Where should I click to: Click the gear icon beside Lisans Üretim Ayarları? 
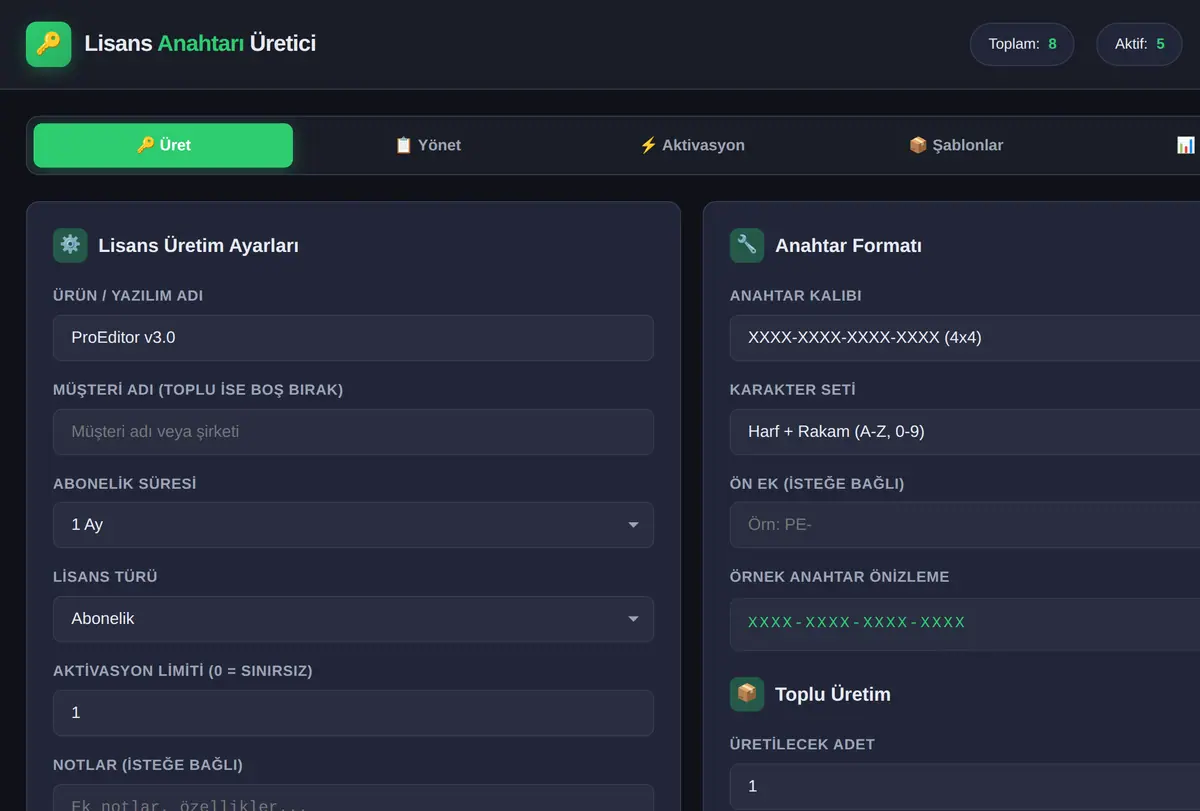coord(70,245)
